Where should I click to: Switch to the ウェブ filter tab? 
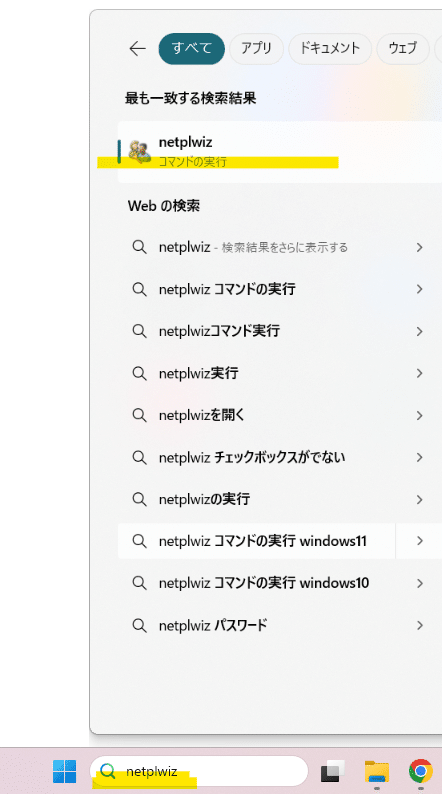pos(403,49)
